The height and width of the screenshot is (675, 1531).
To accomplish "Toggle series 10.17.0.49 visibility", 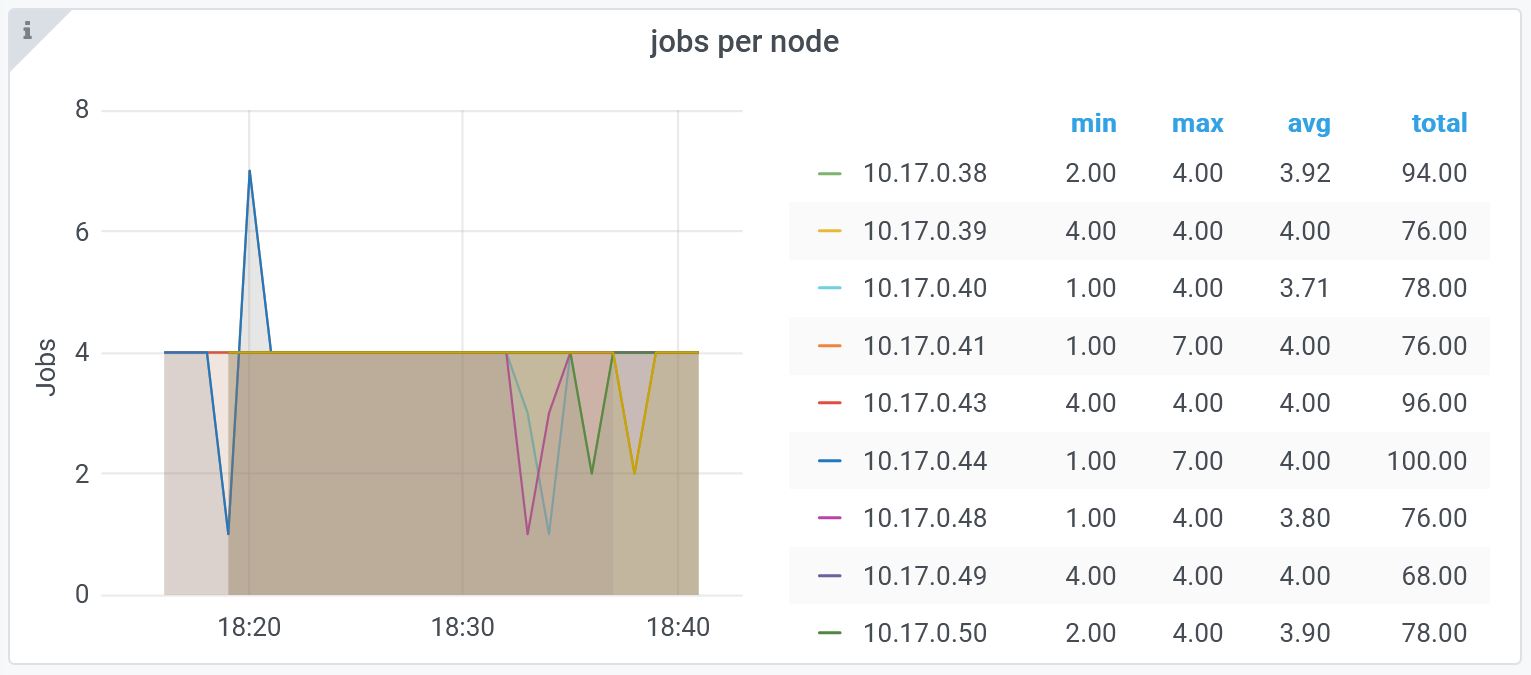I will click(x=924, y=576).
